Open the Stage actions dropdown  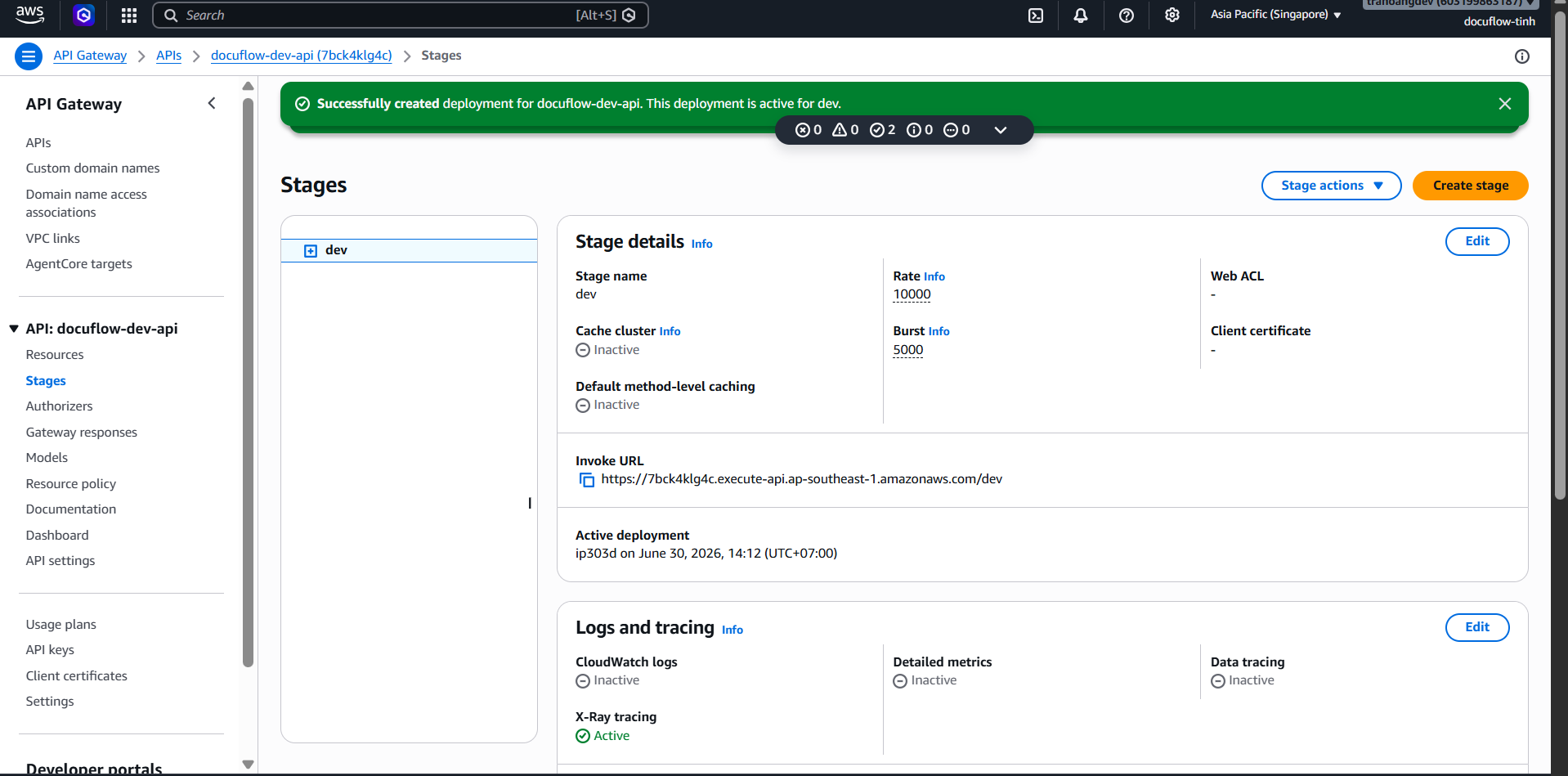1331,186
